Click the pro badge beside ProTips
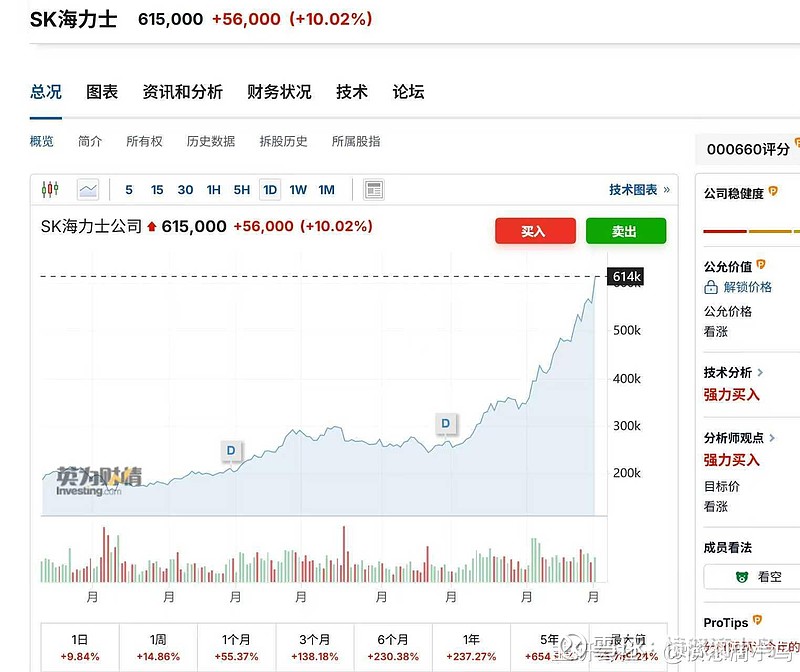Screen dimensions: 800x672 tap(757, 623)
